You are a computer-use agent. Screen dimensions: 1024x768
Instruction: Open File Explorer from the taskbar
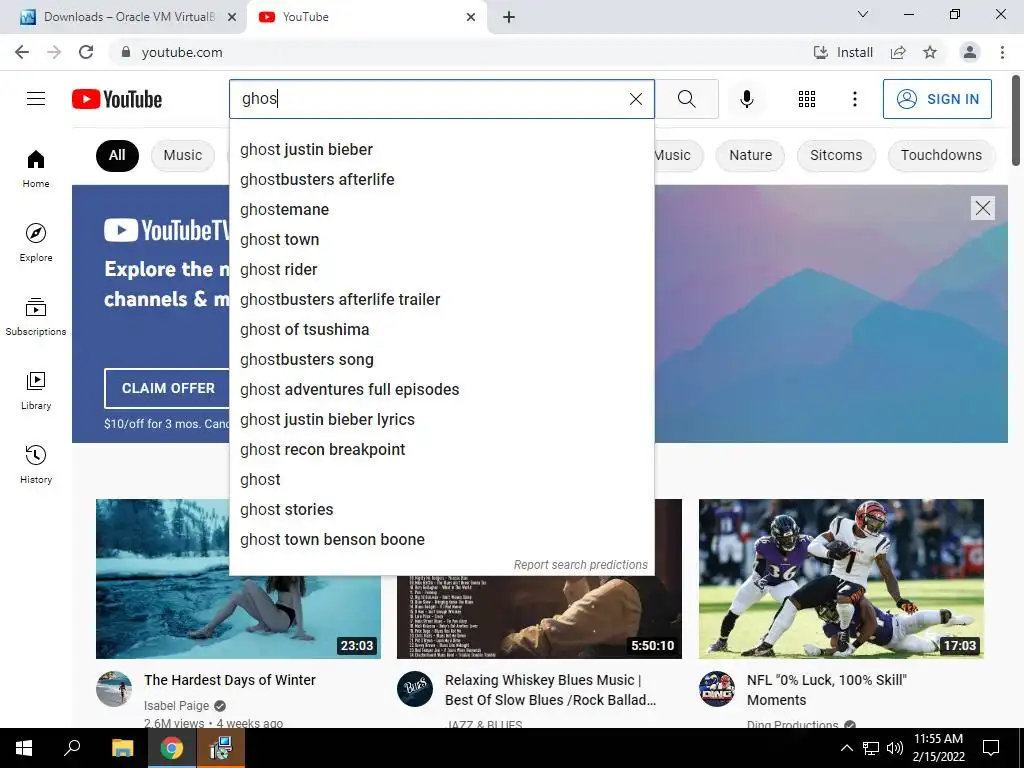pos(122,748)
